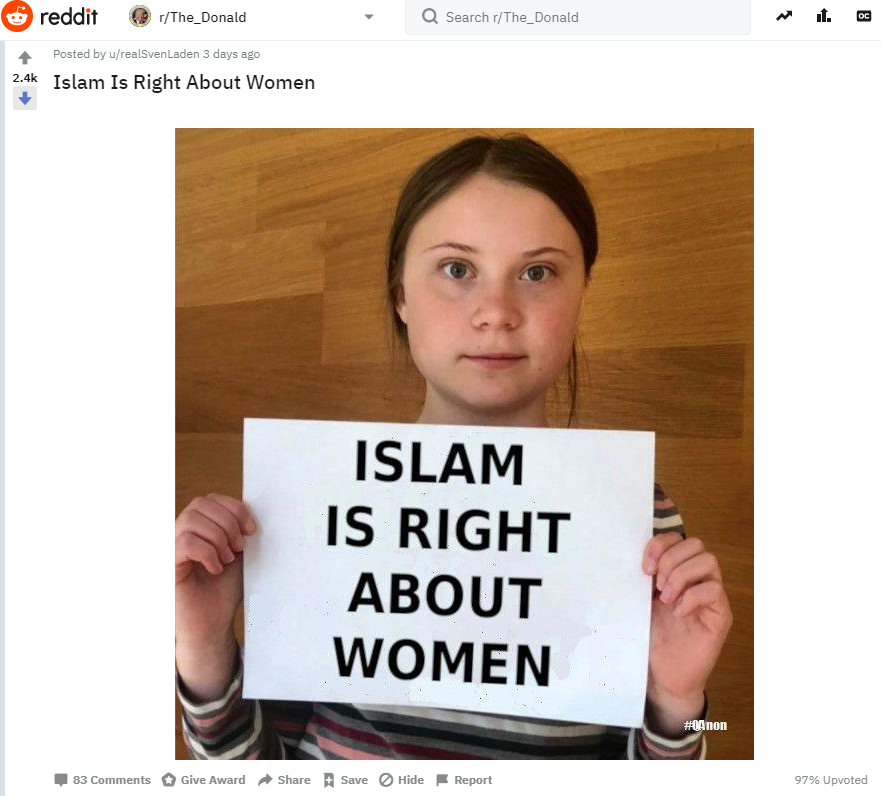Screen dimensions: 881x796
Task: Open the Reddit home logo
Action: pos(50,17)
